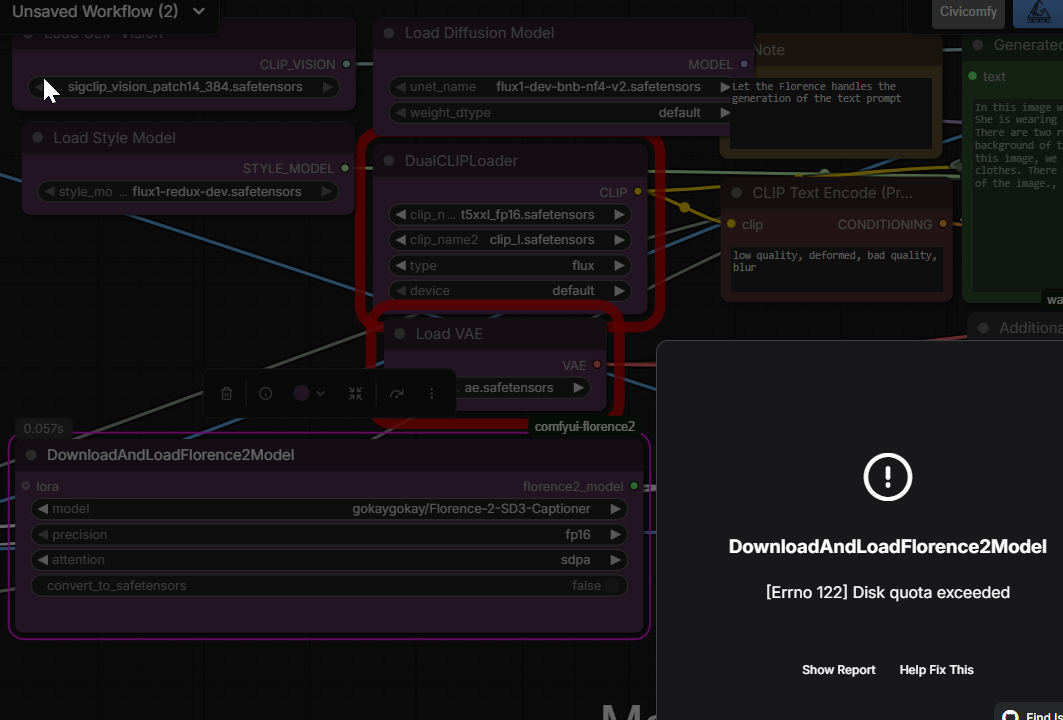Open the clip_name1 t5xxl_fp16.safetensors selector
This screenshot has height=720, width=1063.
[x=510, y=215]
